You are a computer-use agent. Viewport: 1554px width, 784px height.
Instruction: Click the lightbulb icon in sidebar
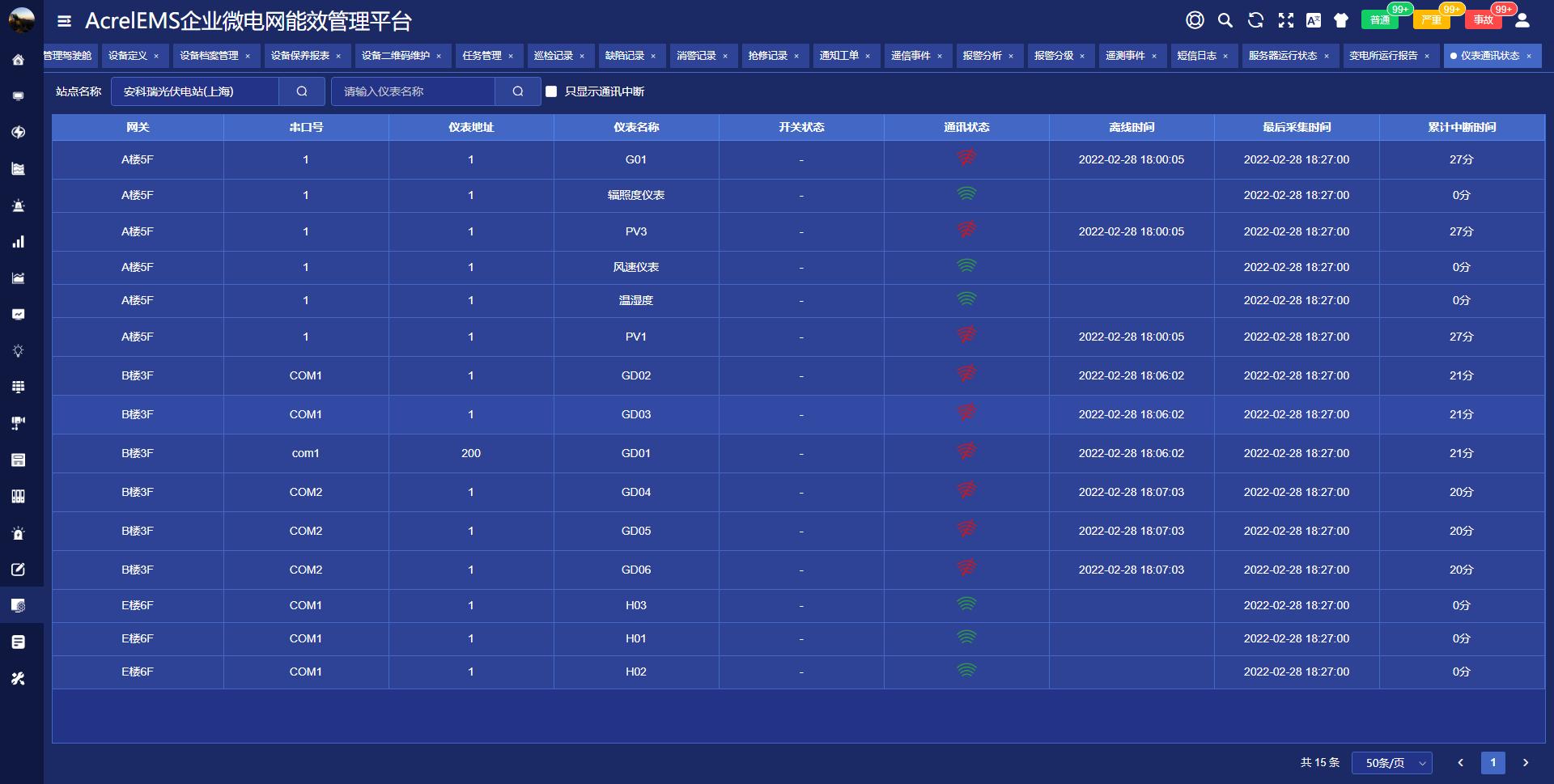[x=19, y=351]
